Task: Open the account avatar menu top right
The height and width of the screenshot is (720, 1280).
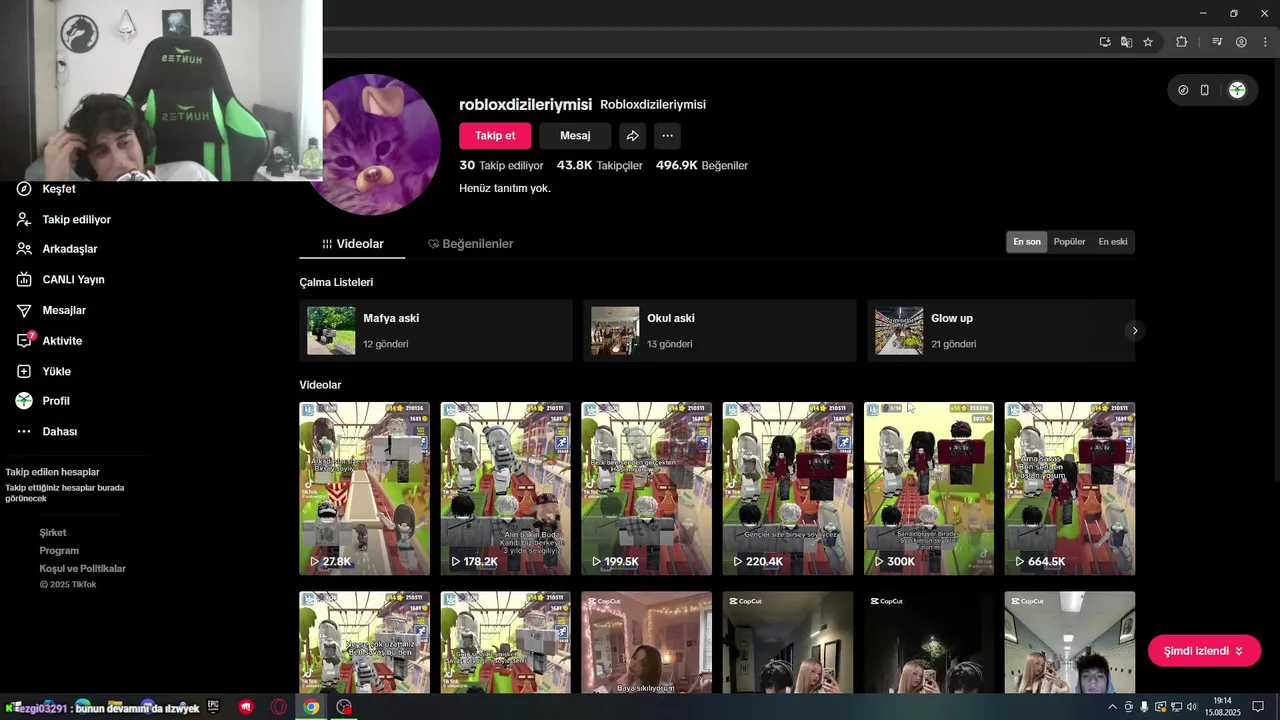Action: pyautogui.click(x=1237, y=90)
